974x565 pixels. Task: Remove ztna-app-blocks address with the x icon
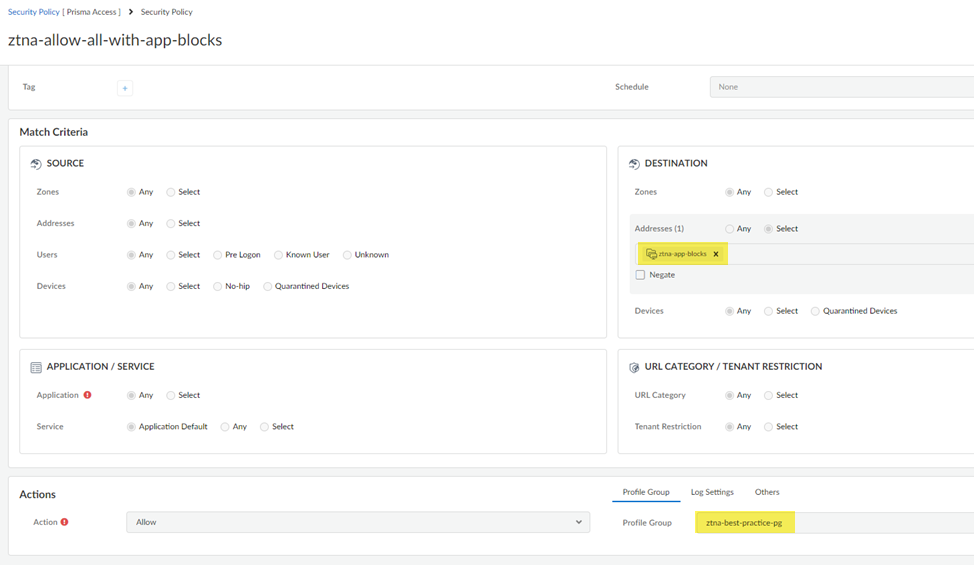tap(716, 254)
